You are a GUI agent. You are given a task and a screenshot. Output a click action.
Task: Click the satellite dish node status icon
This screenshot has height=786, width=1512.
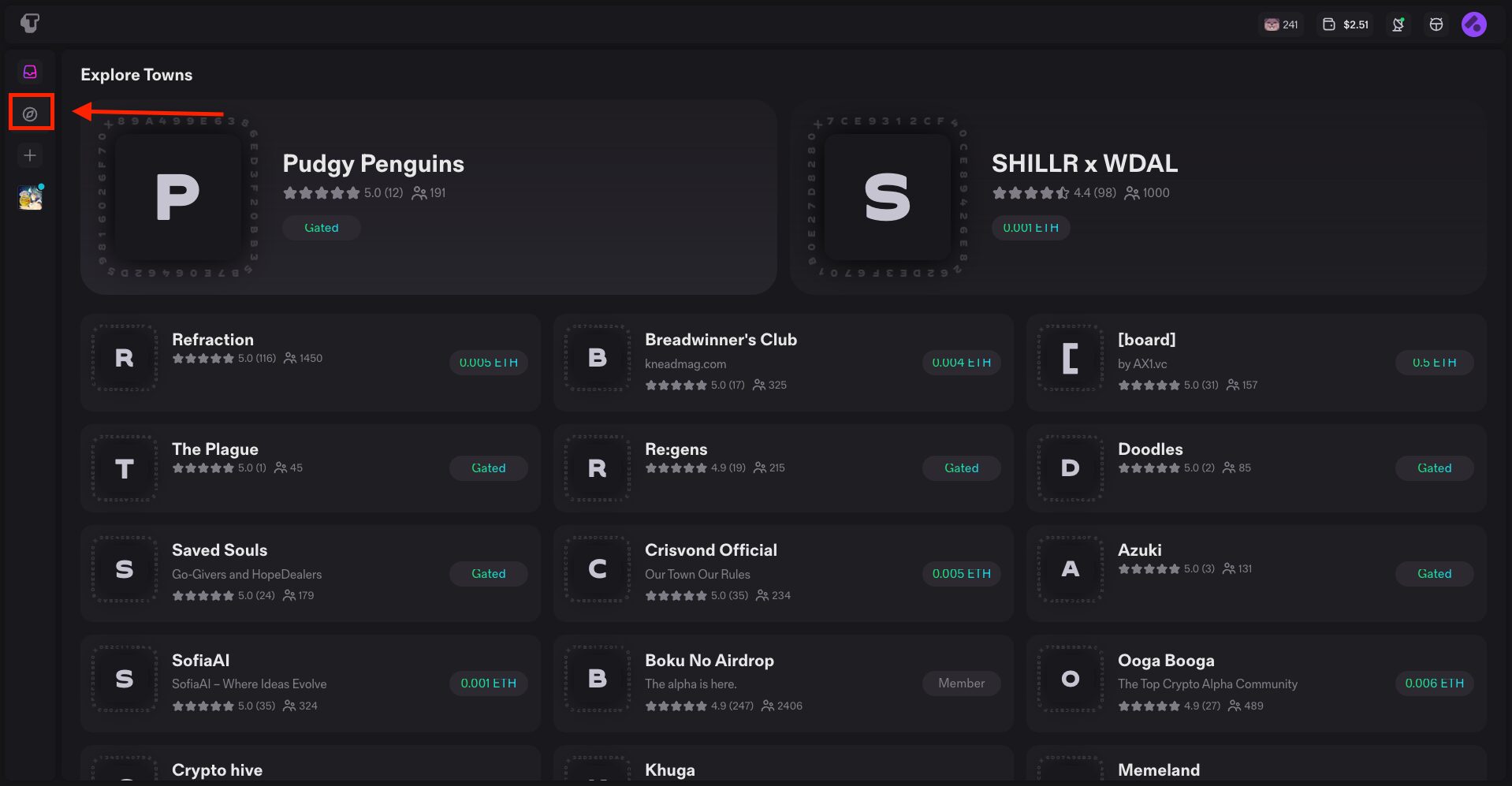click(x=1398, y=24)
